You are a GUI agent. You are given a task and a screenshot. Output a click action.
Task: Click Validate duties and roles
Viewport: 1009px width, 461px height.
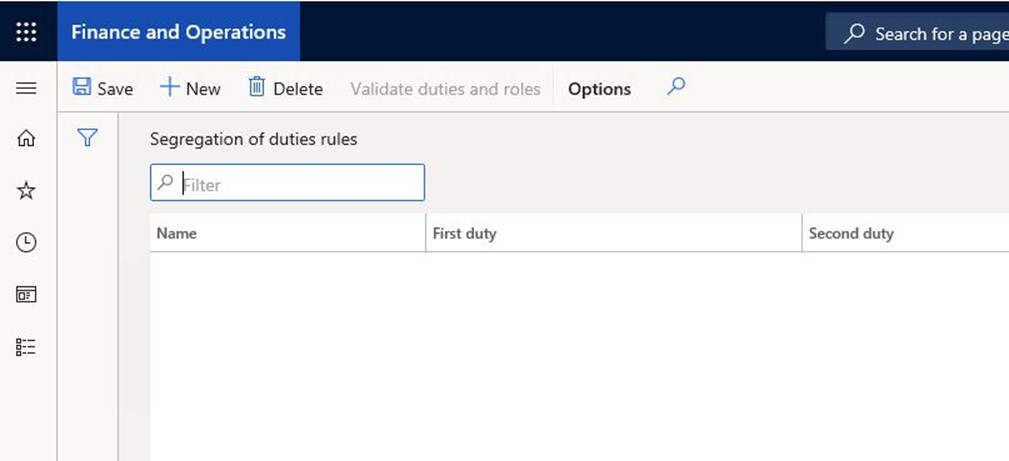point(445,88)
